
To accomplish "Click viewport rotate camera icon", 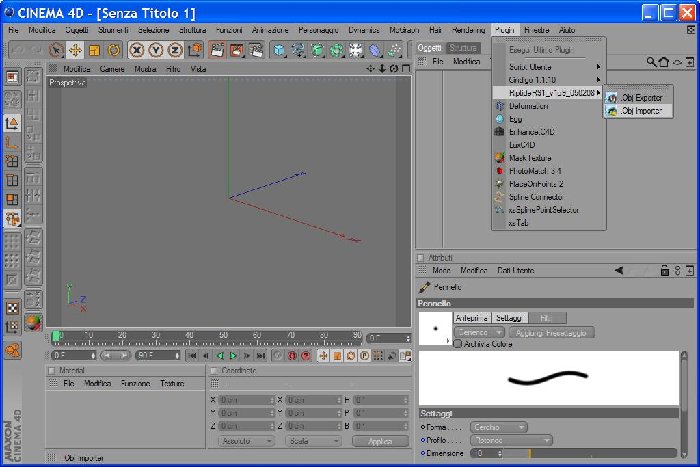I will coord(394,68).
